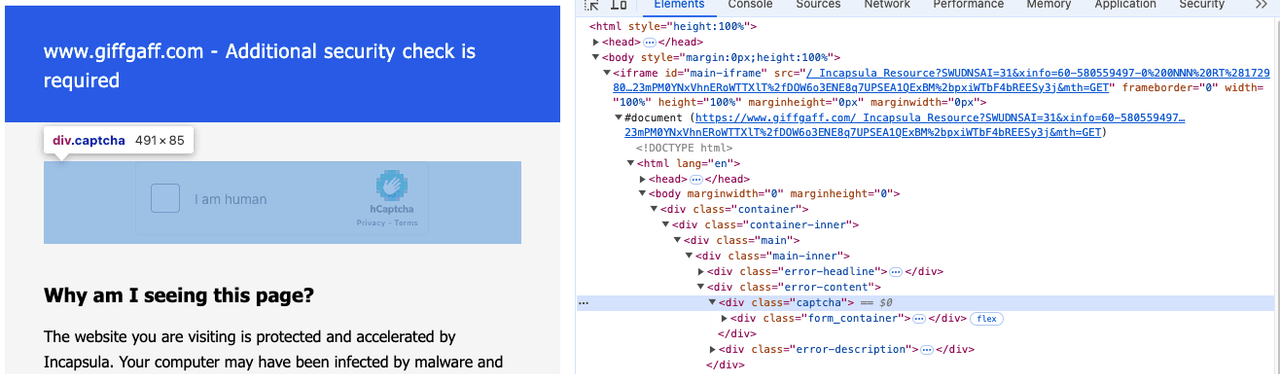Collapse the captcha div node
The image size is (1280, 374).
click(713, 302)
